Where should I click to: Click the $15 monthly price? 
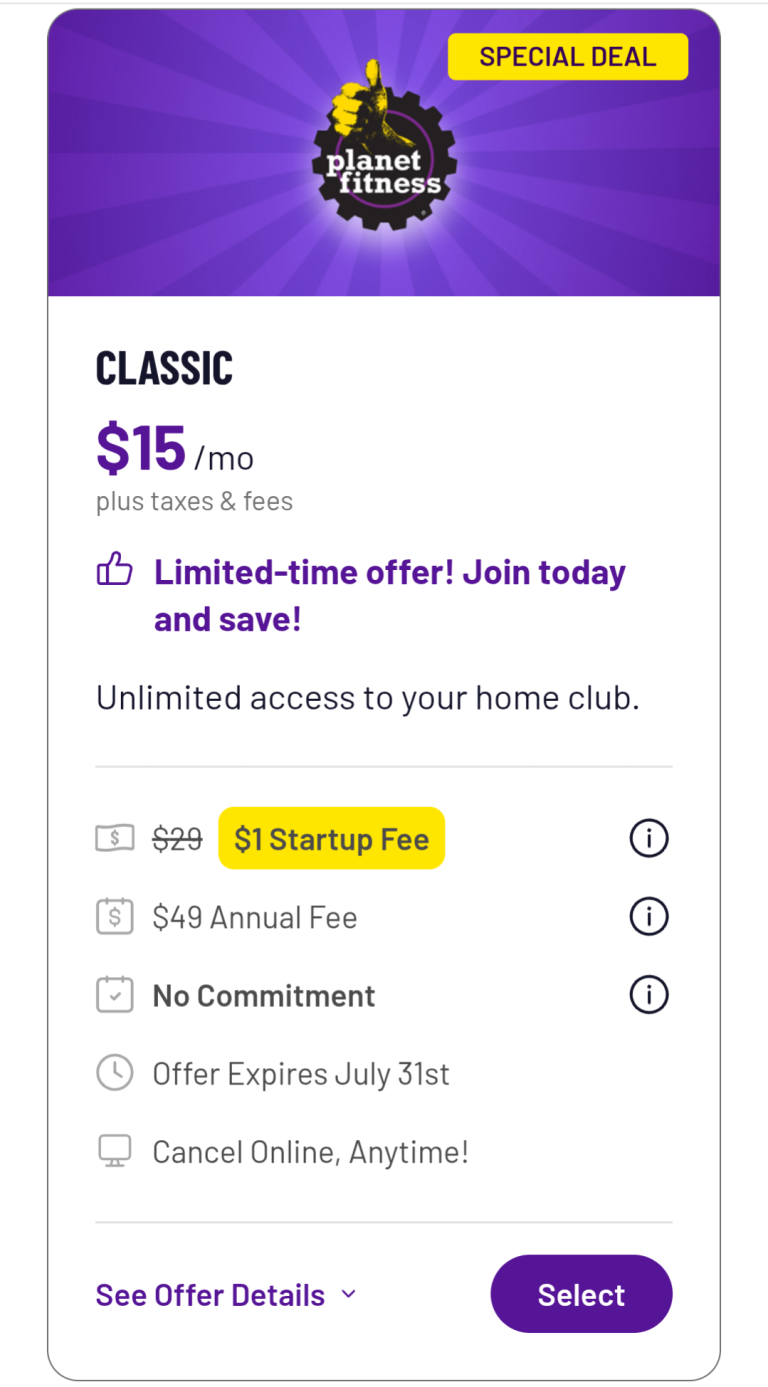point(141,448)
